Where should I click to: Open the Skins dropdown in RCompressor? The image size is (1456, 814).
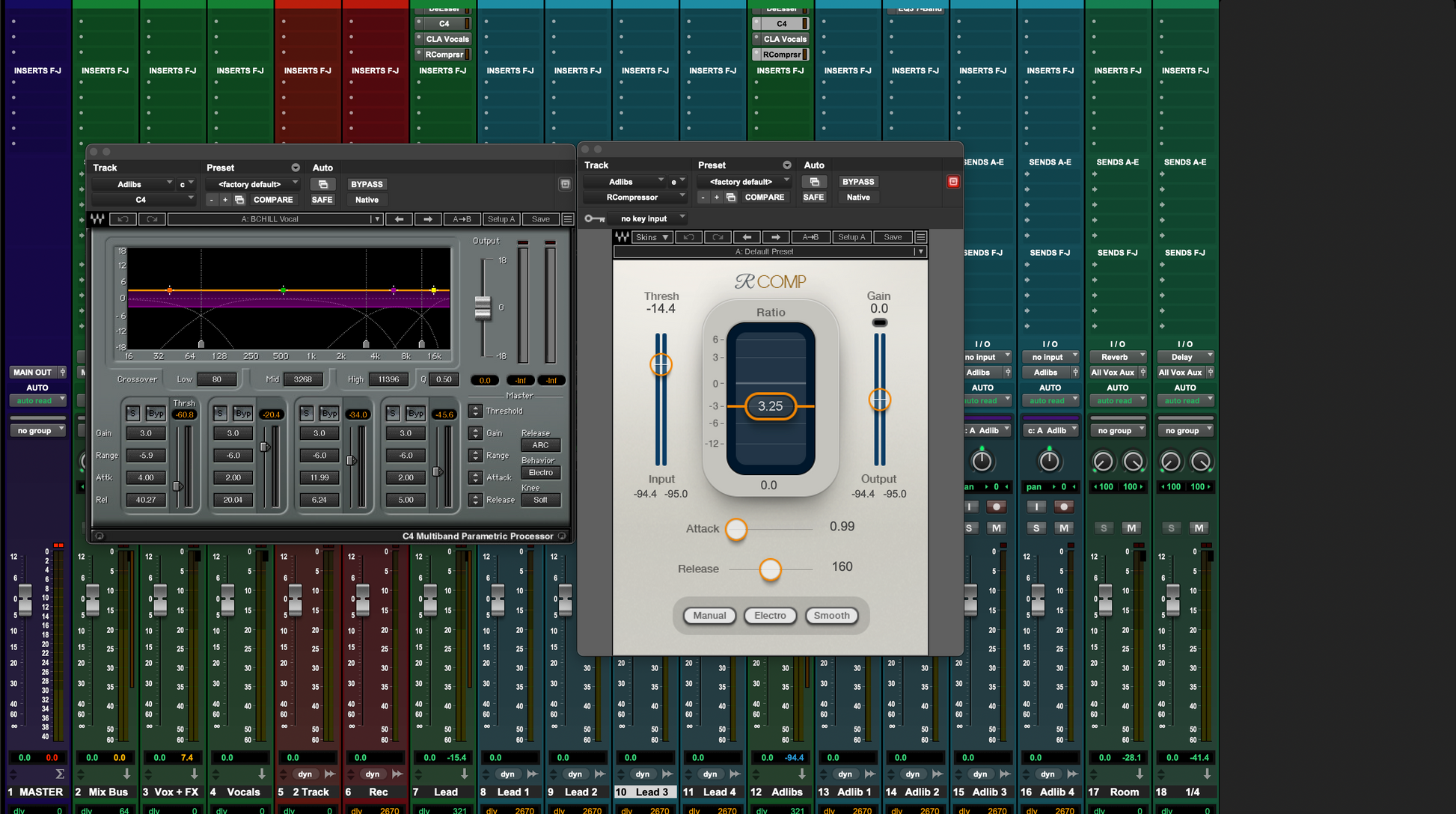pyautogui.click(x=652, y=237)
